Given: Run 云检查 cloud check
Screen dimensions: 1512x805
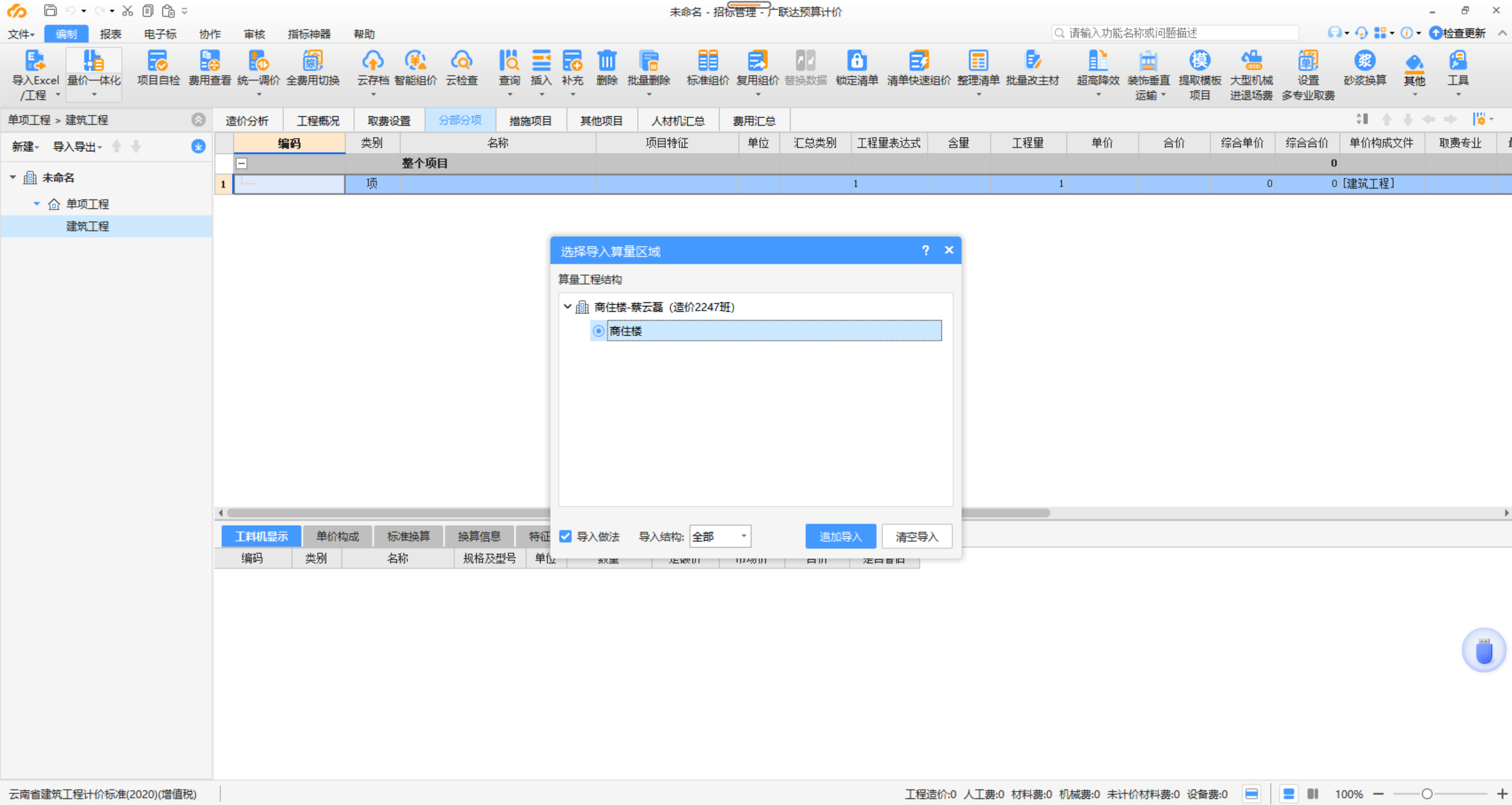Looking at the screenshot, I should [461, 69].
